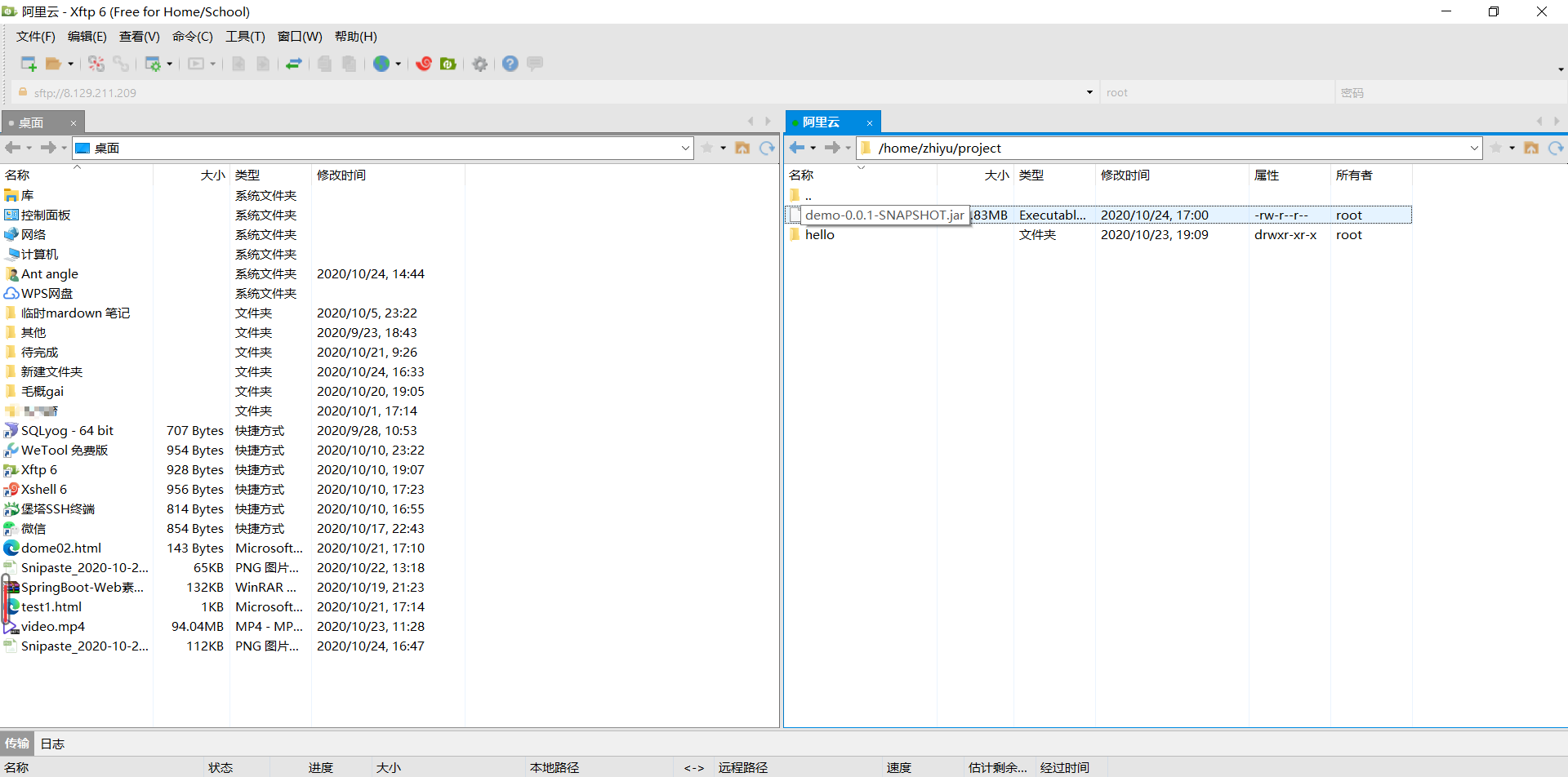This screenshot has width=1568, height=777.
Task: Sort remote files by 属性 column
Action: point(1289,175)
